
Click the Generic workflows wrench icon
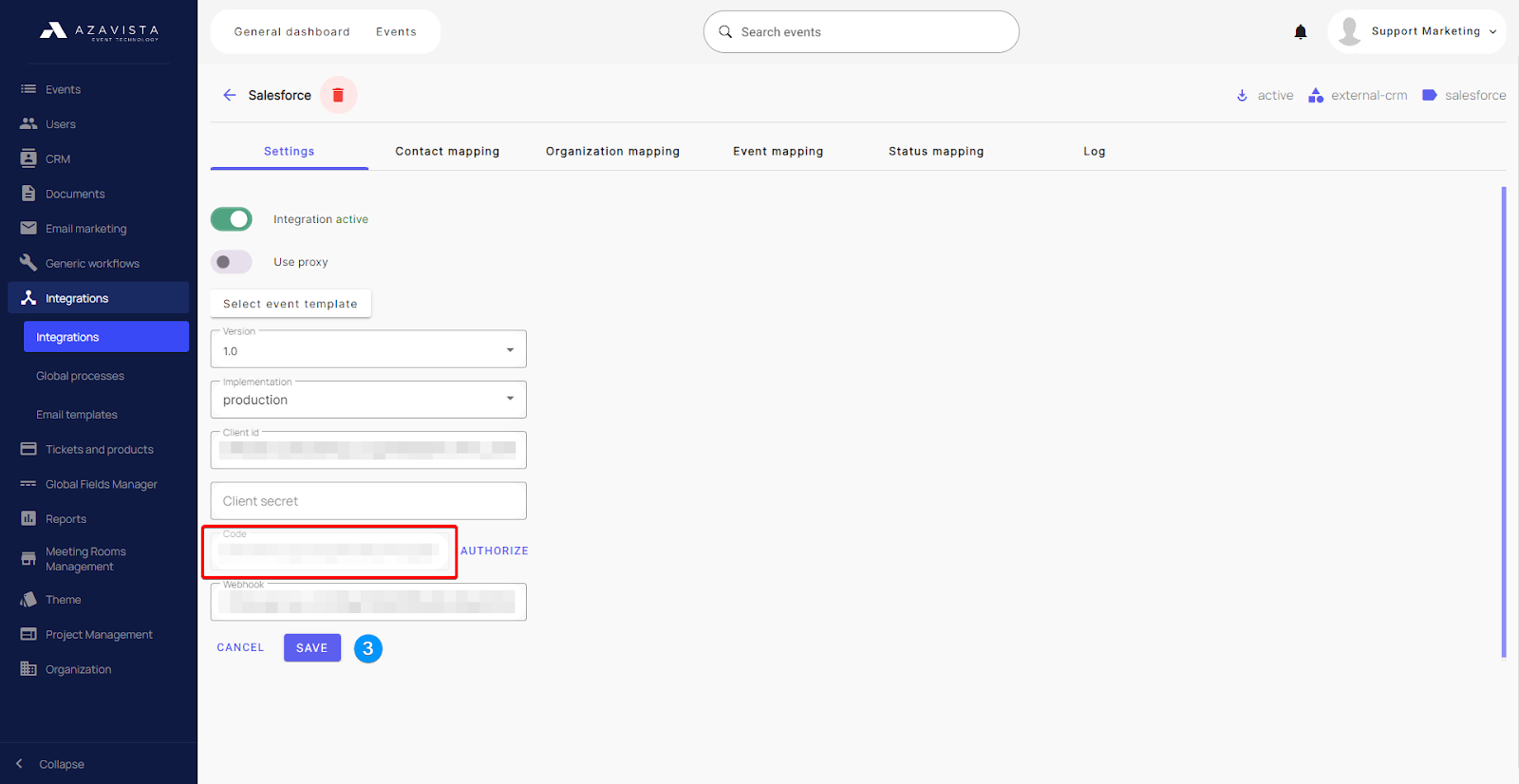28,263
